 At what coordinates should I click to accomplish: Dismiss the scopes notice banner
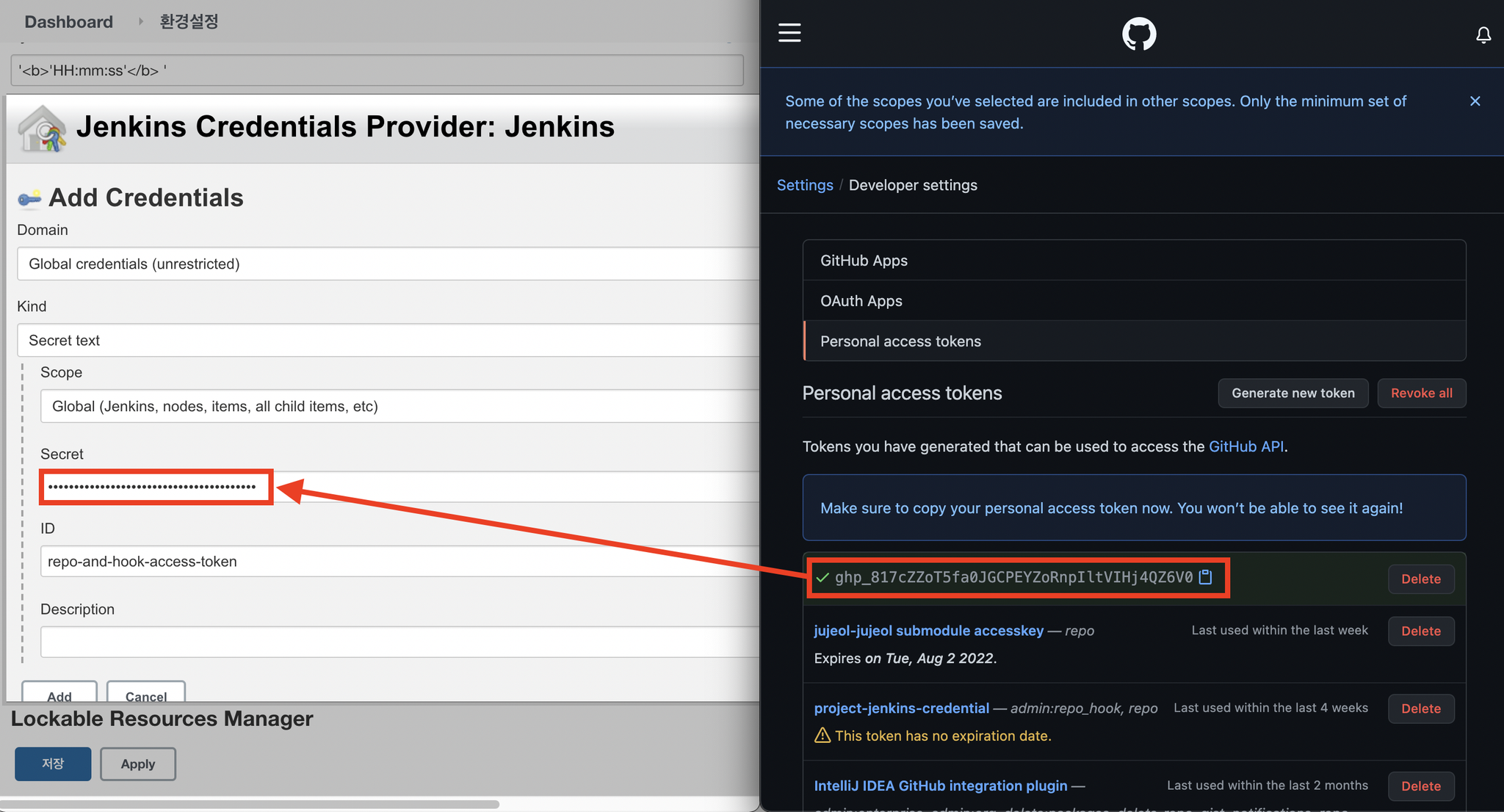[1475, 101]
